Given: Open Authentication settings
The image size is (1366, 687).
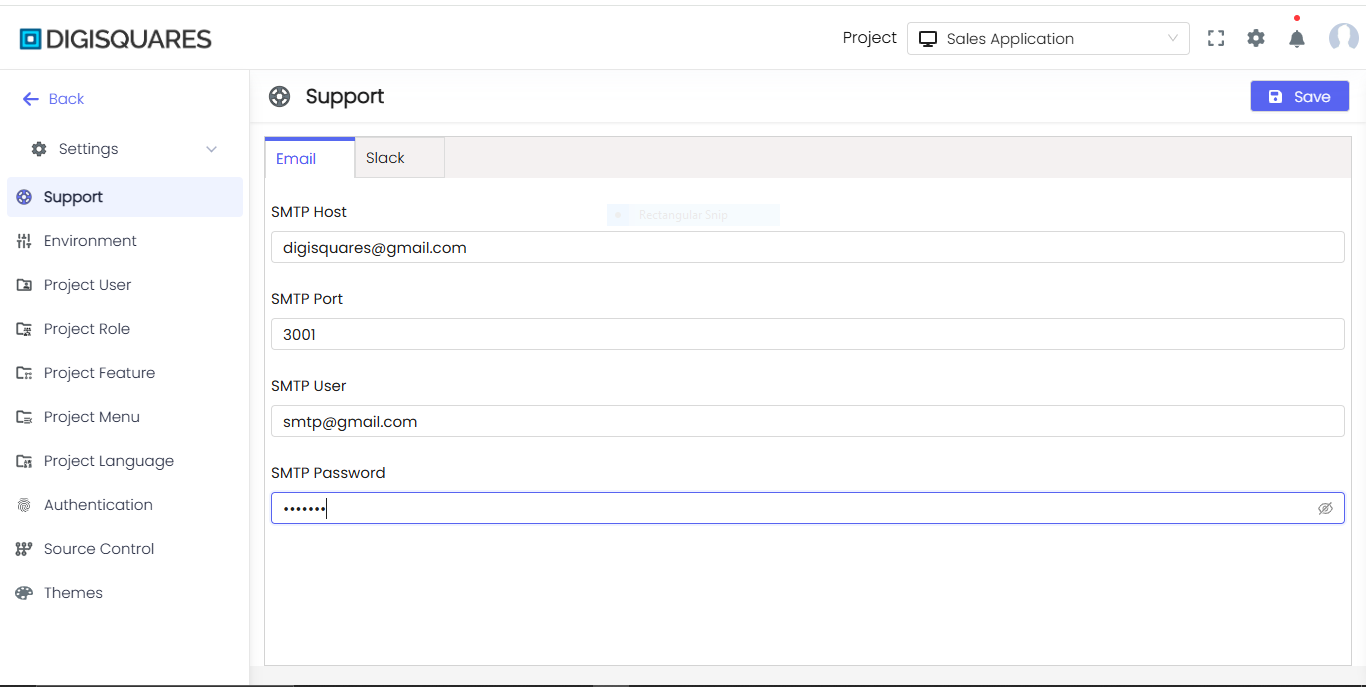Looking at the screenshot, I should (98, 505).
